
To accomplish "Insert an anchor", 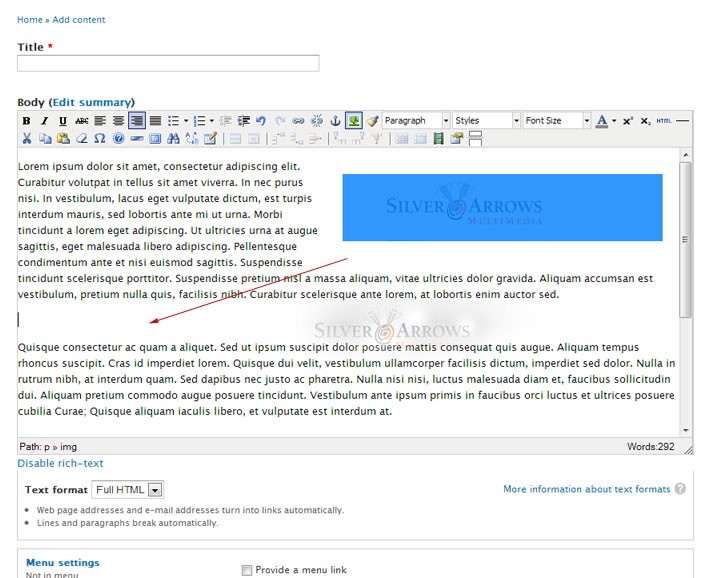I will pos(335,121).
